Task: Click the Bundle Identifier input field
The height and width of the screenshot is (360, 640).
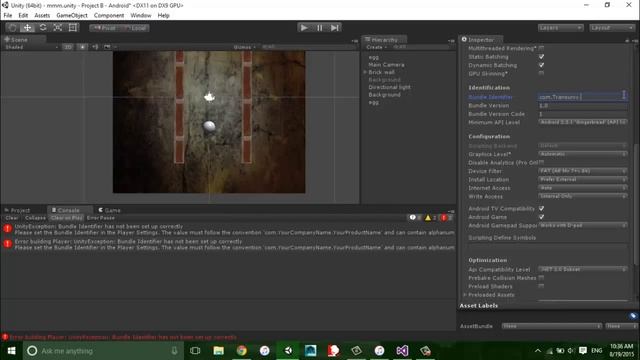Action: pos(582,97)
